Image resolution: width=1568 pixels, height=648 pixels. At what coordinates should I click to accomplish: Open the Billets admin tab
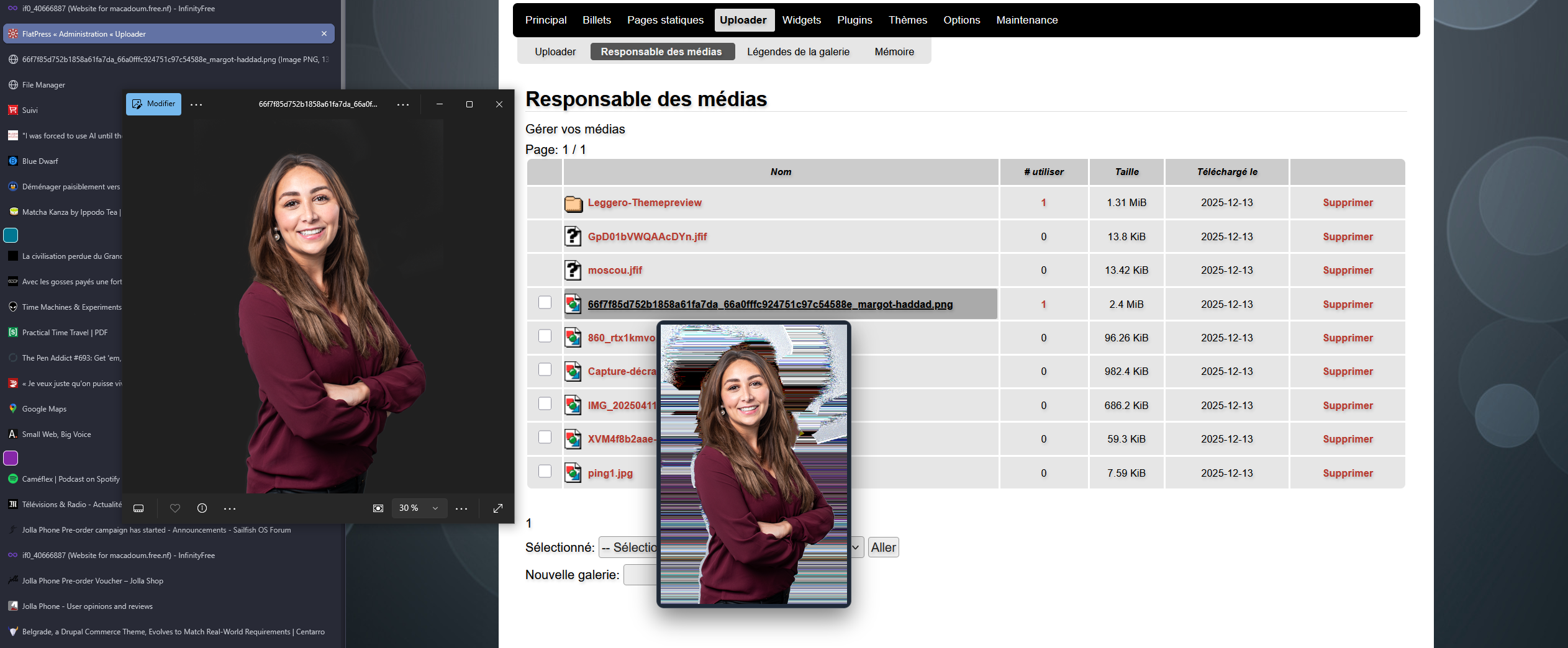coord(597,20)
